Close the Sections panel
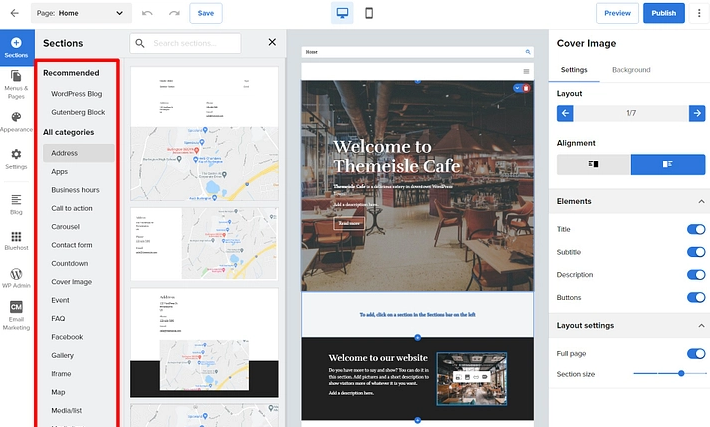This screenshot has width=710, height=427. point(272,42)
